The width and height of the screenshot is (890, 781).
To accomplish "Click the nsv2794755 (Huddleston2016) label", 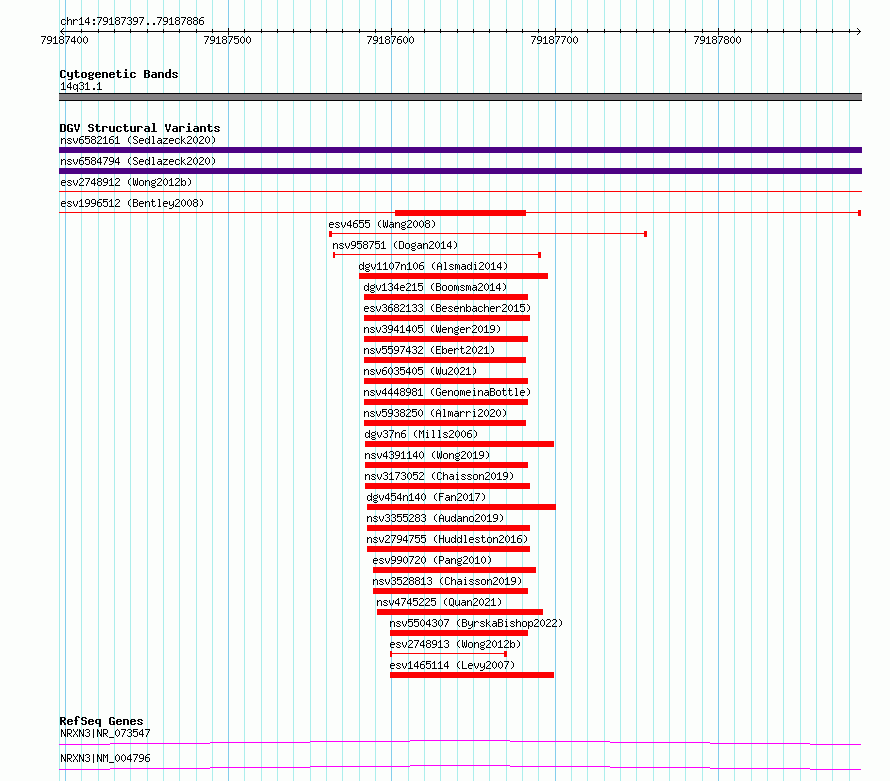I will coord(447,539).
